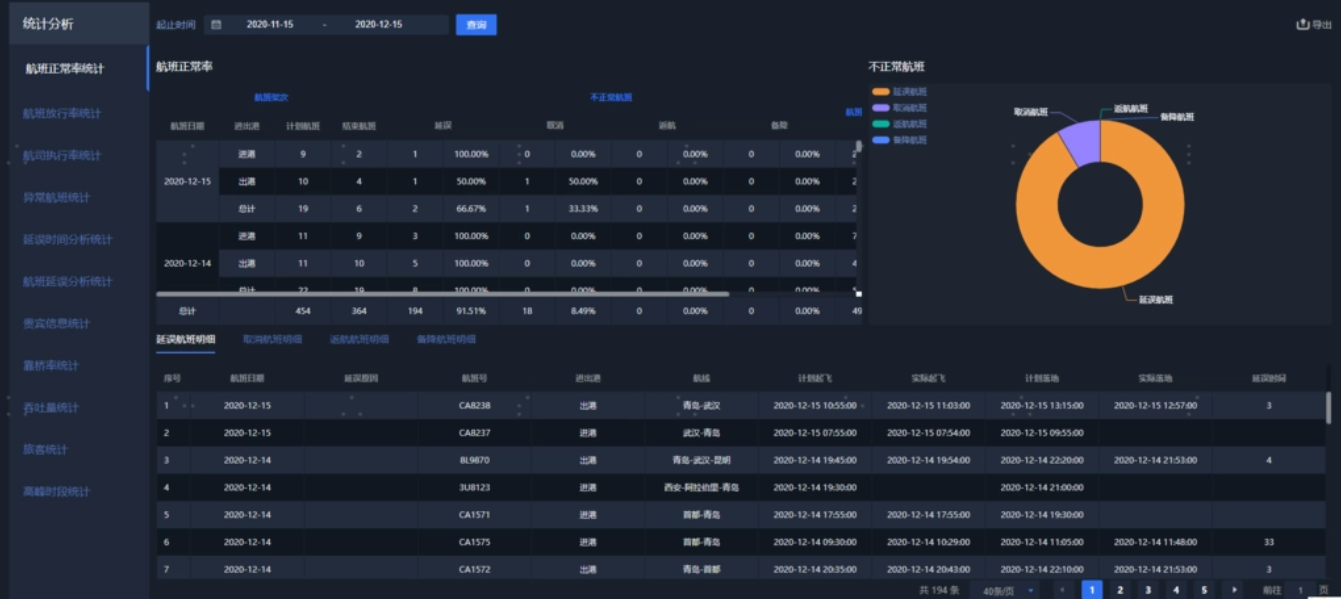The image size is (1341, 599).
Task: Toggle the 返航航班 legend item in chart
Action: pos(899,123)
